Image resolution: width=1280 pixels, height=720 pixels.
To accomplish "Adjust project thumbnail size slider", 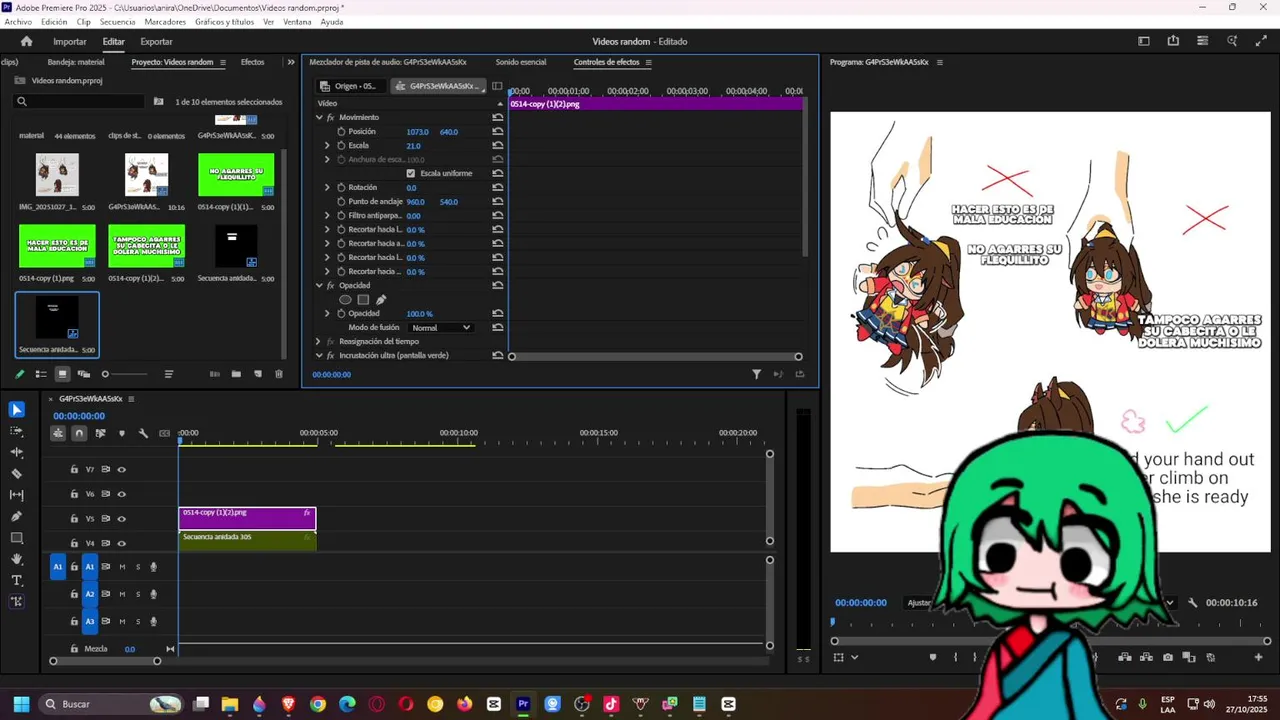I will pos(123,374).
